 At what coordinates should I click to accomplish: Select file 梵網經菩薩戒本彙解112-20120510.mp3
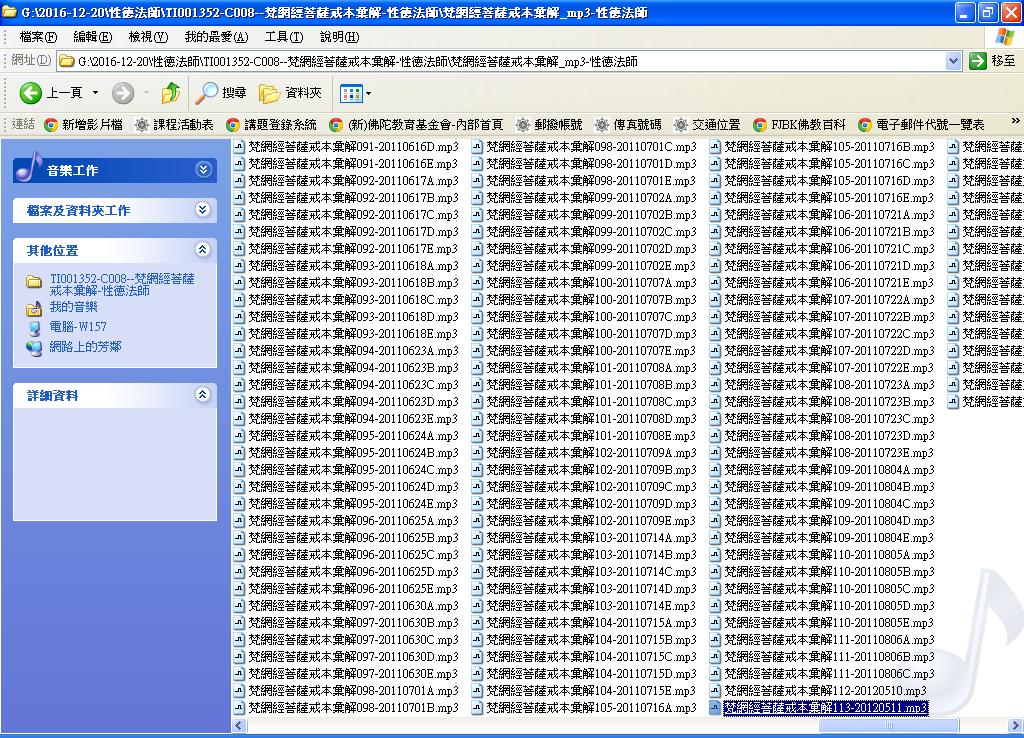824,691
